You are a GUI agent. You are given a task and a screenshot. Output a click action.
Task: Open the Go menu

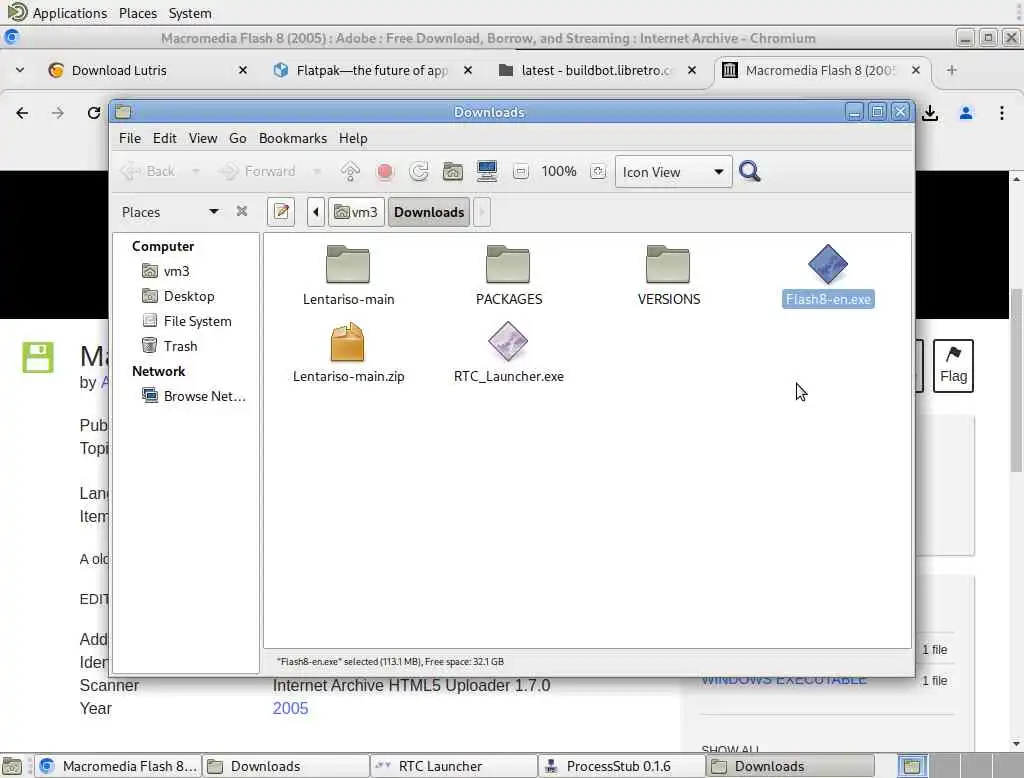tap(237, 138)
